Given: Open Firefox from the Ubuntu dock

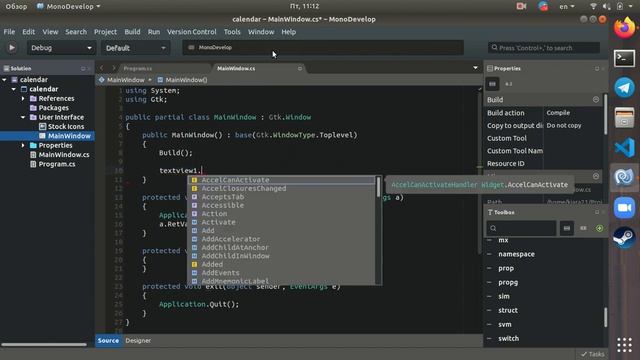Looking at the screenshot, I should point(624,28).
